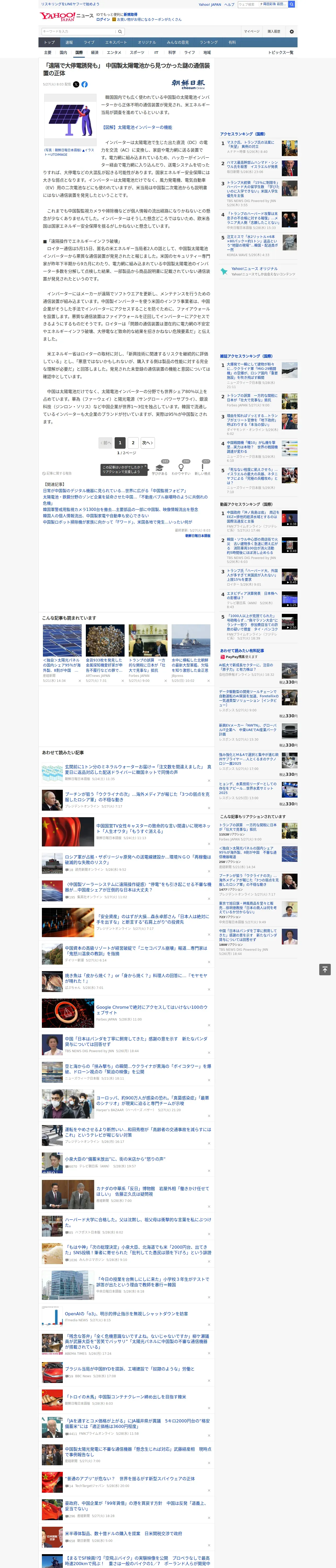Open プーチンが狙う ウクライナの次 article

point(137,796)
